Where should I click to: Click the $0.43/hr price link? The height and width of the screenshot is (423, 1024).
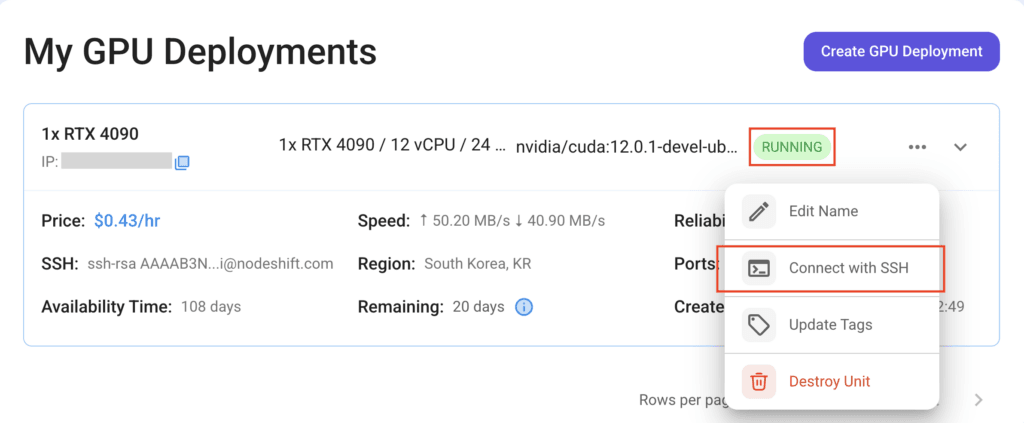point(127,221)
